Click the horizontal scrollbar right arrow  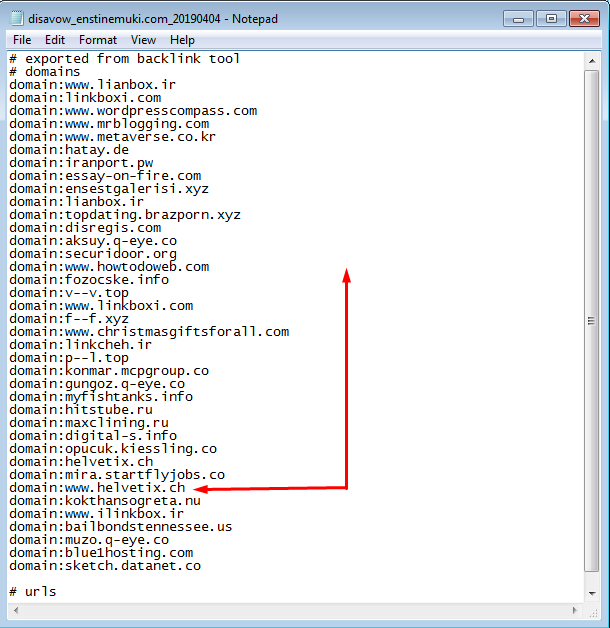pos(575,610)
